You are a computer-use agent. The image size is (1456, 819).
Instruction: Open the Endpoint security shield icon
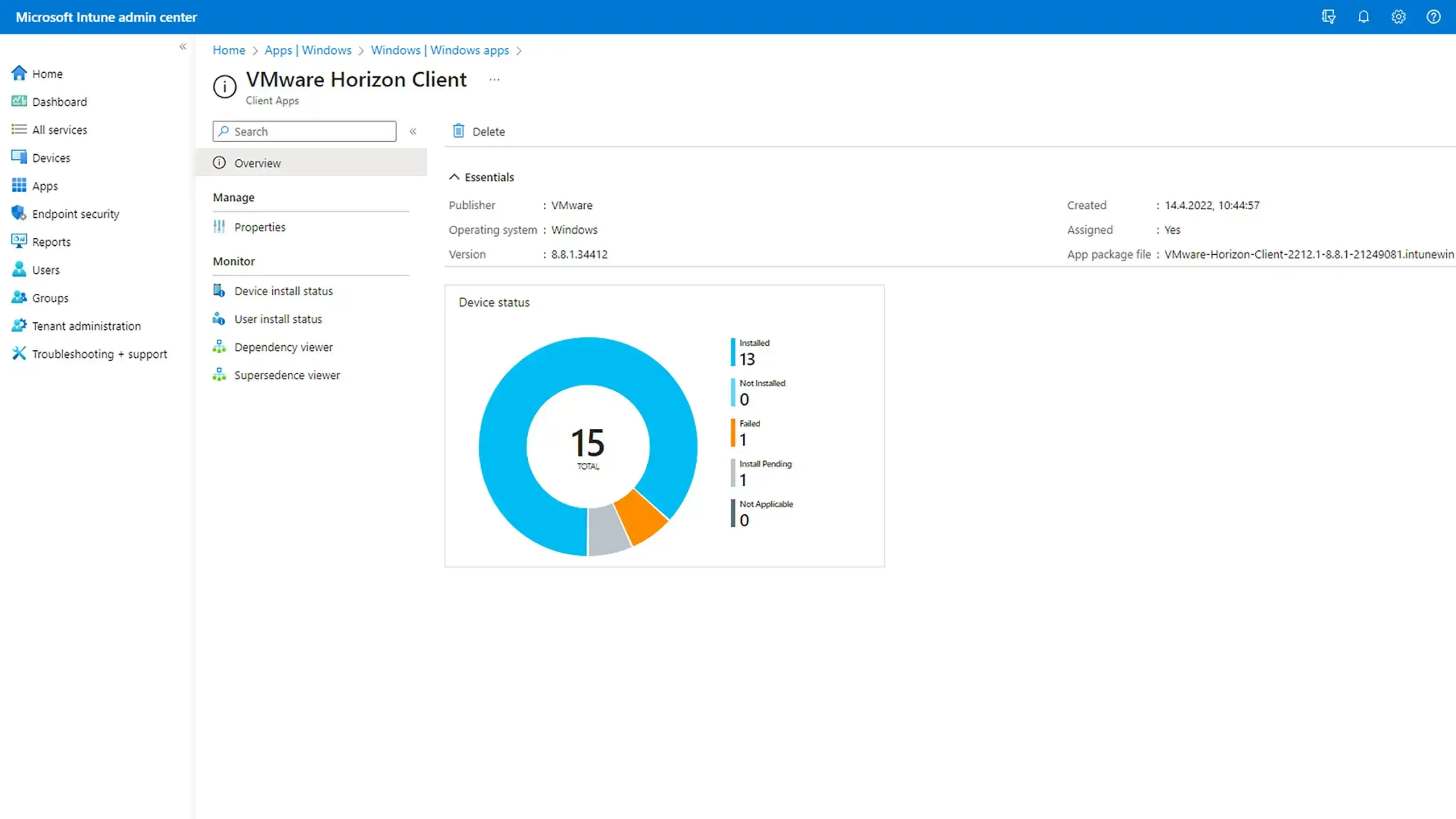coord(19,213)
